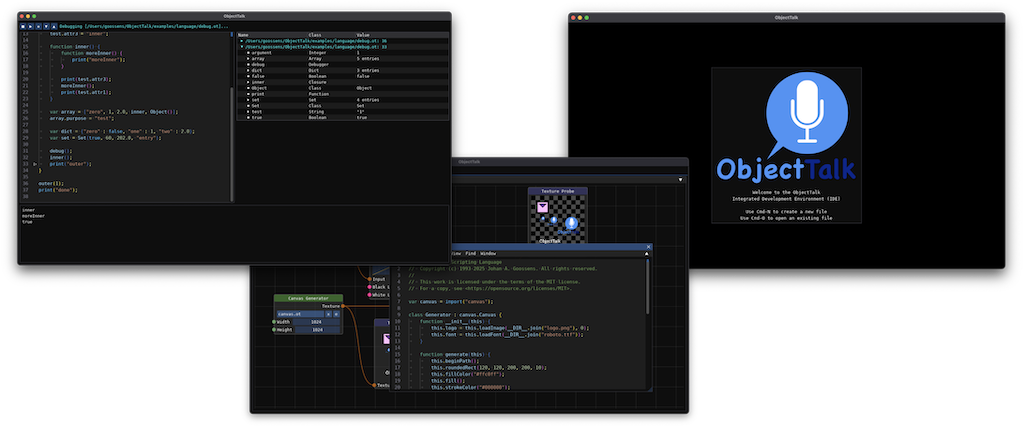
Task: Click the 'debug();' code line
Action: pos(61,151)
